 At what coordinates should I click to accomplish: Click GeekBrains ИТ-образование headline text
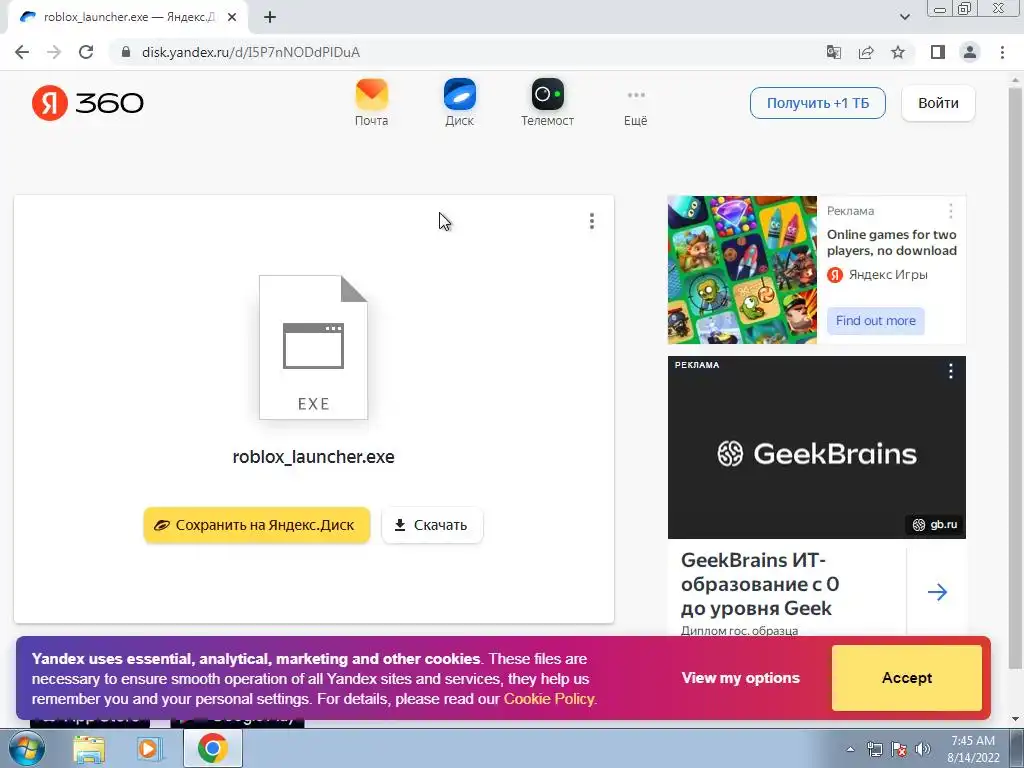(x=760, y=584)
